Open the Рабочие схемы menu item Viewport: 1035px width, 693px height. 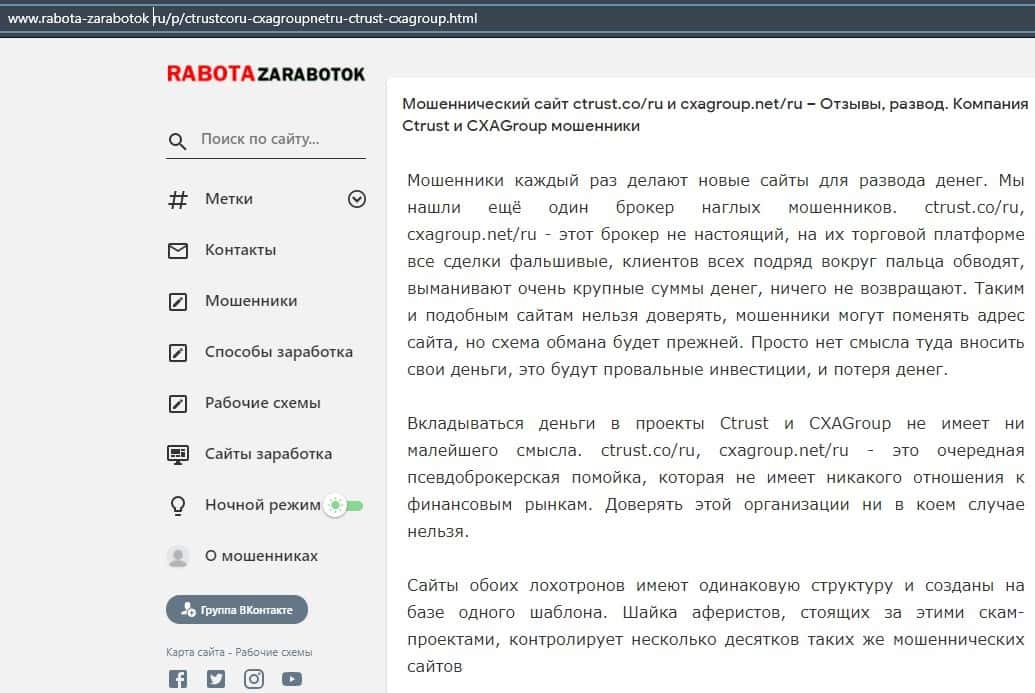263,403
